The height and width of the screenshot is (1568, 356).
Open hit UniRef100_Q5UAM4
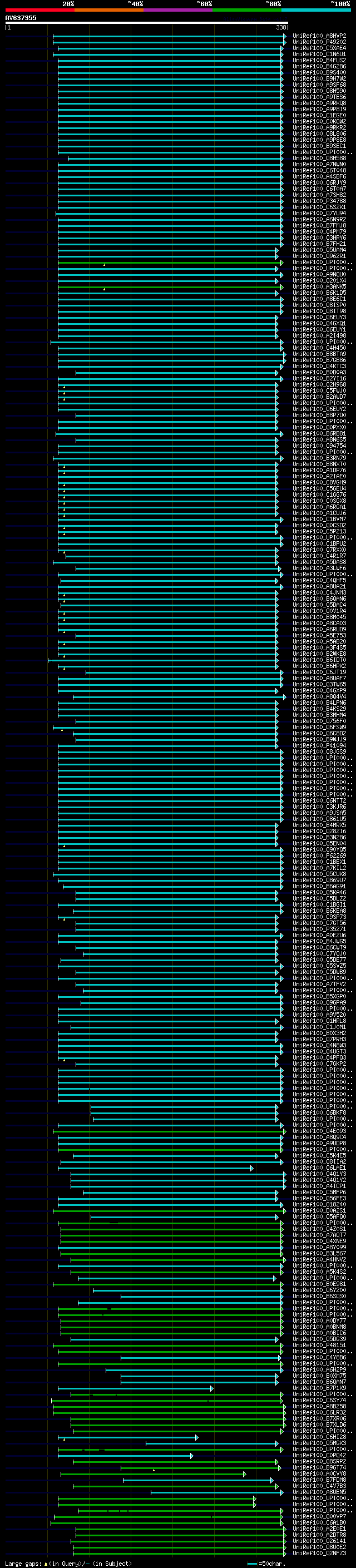click(319, 250)
